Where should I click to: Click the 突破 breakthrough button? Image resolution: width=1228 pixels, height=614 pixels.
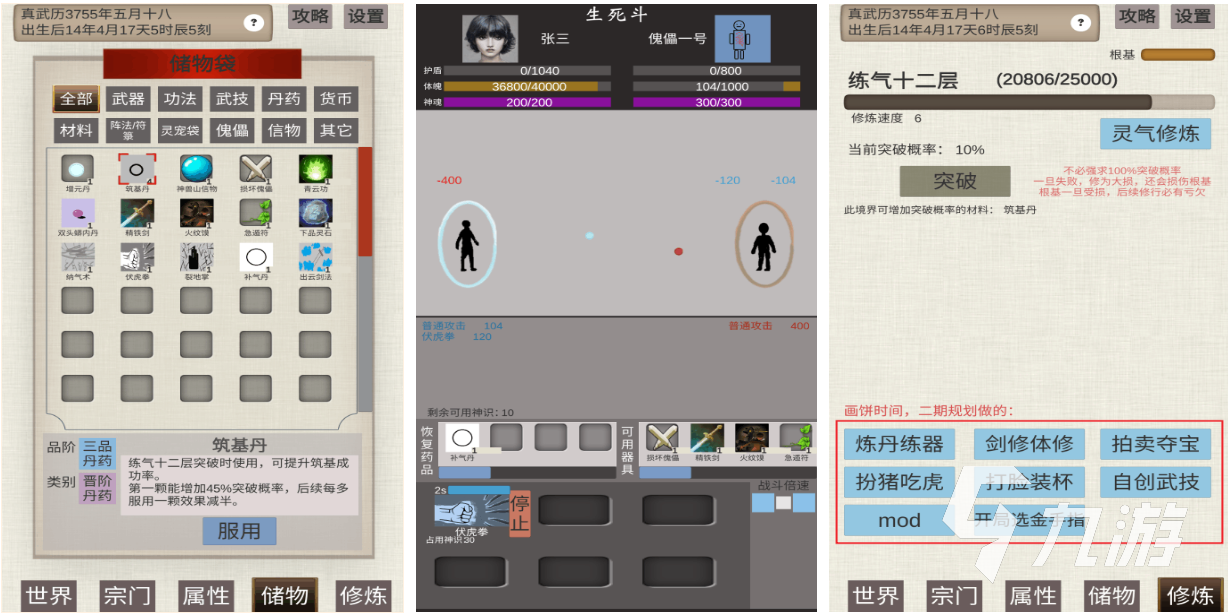[954, 181]
